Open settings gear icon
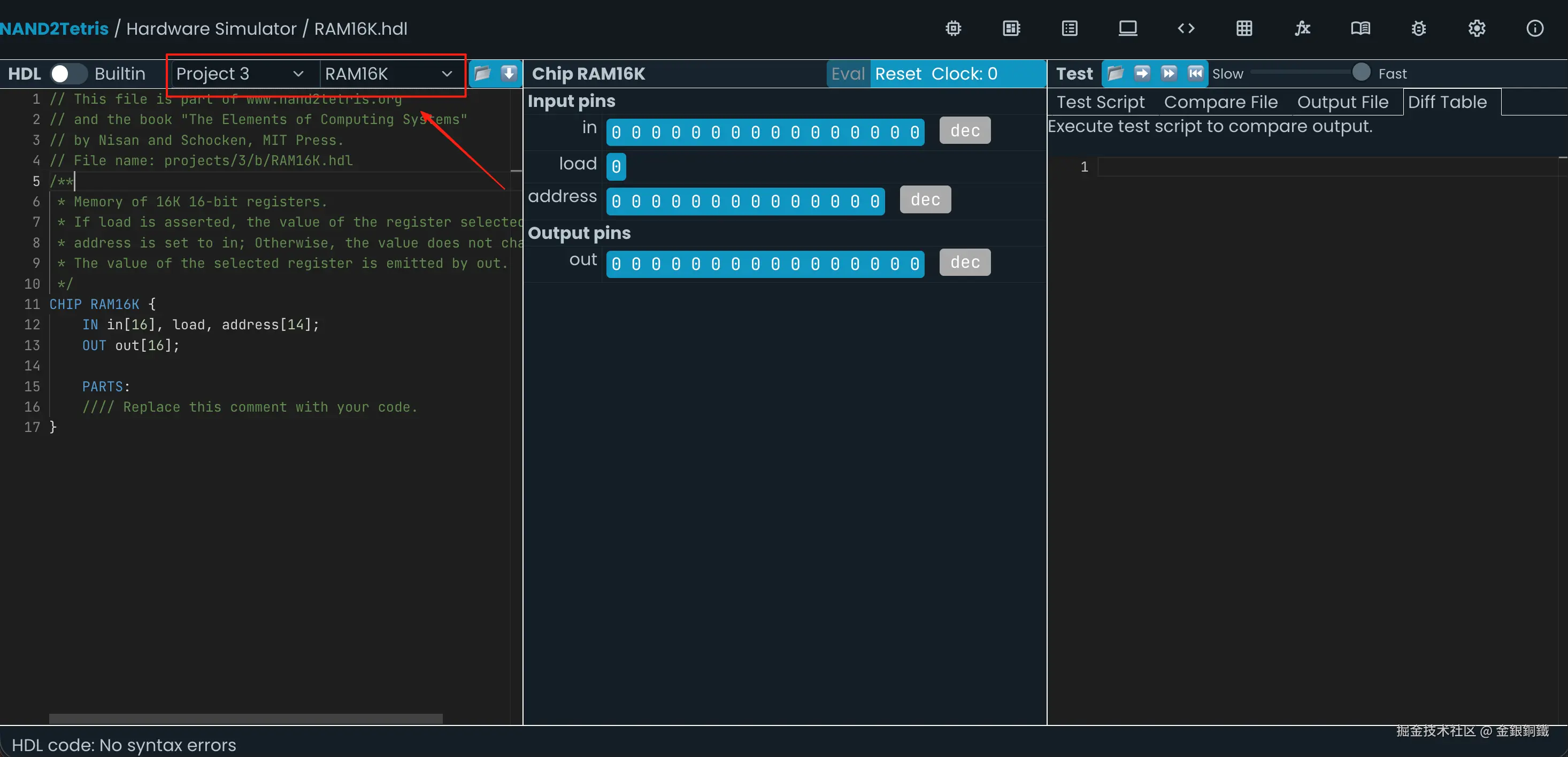 1477,28
